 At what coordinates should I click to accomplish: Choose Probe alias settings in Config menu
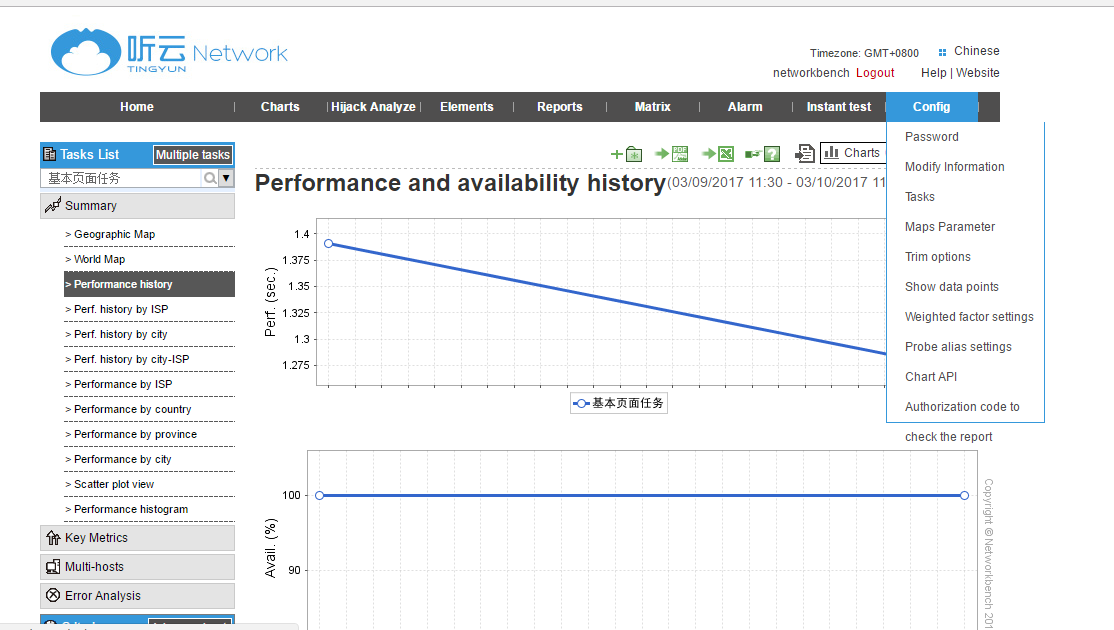958,347
